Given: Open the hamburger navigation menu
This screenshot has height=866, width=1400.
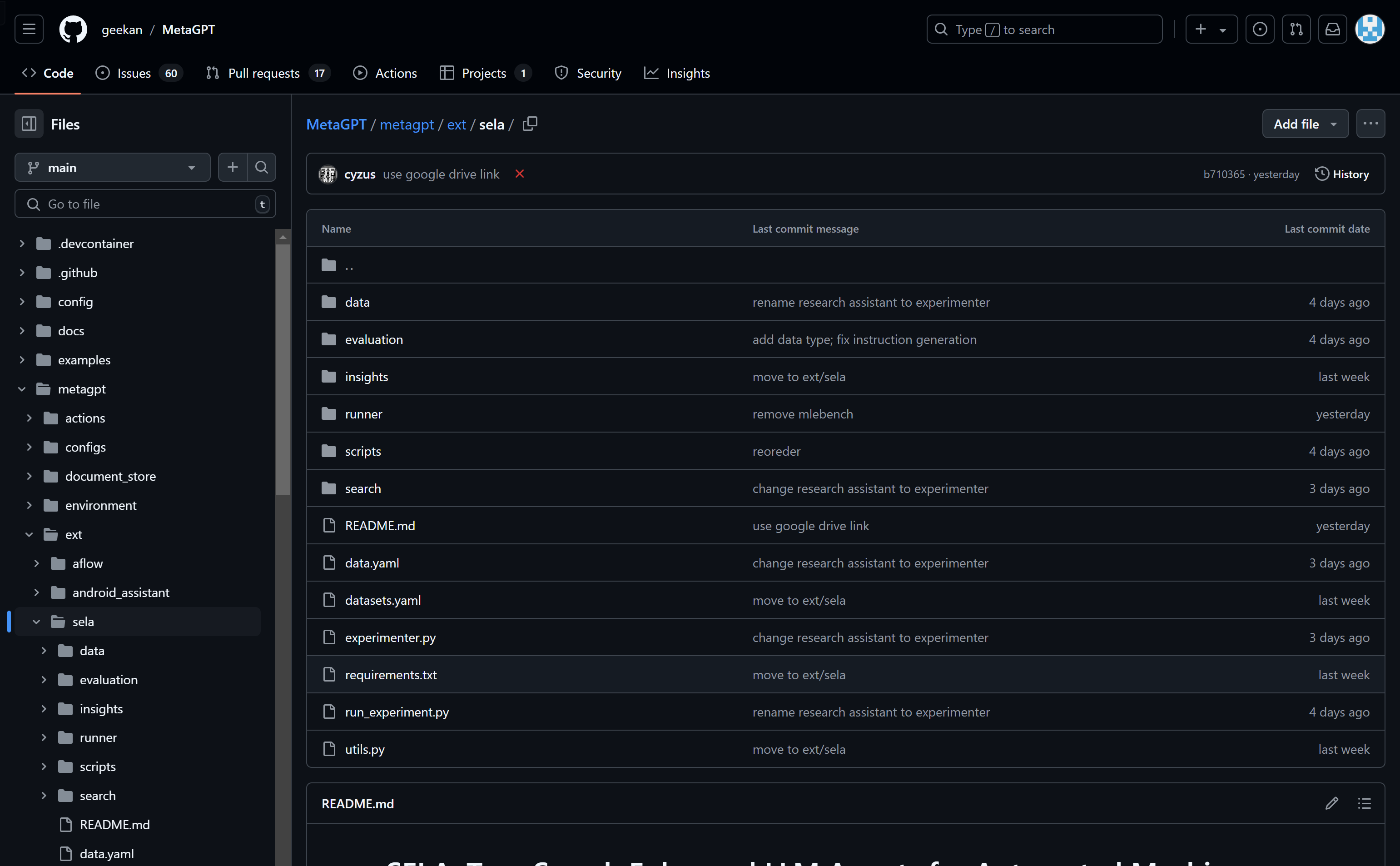Looking at the screenshot, I should click(x=29, y=29).
